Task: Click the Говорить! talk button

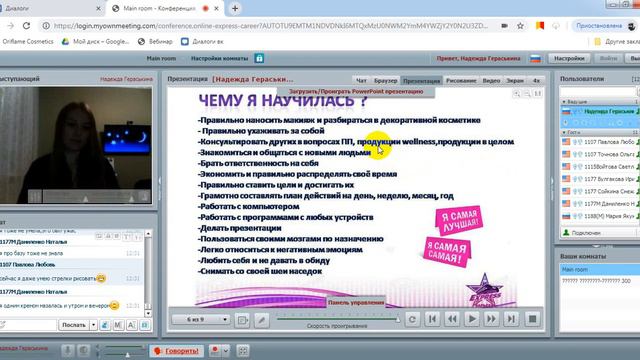Action: click(x=176, y=351)
